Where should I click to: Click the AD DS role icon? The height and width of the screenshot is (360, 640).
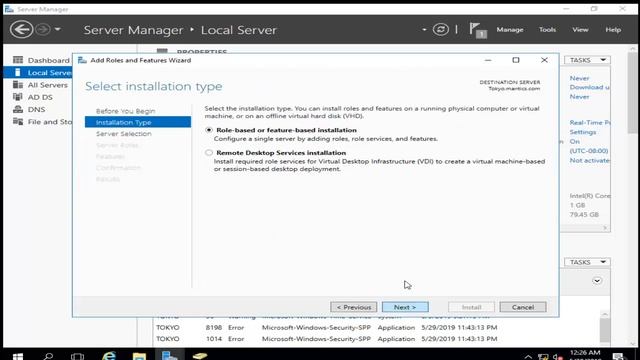[18, 97]
